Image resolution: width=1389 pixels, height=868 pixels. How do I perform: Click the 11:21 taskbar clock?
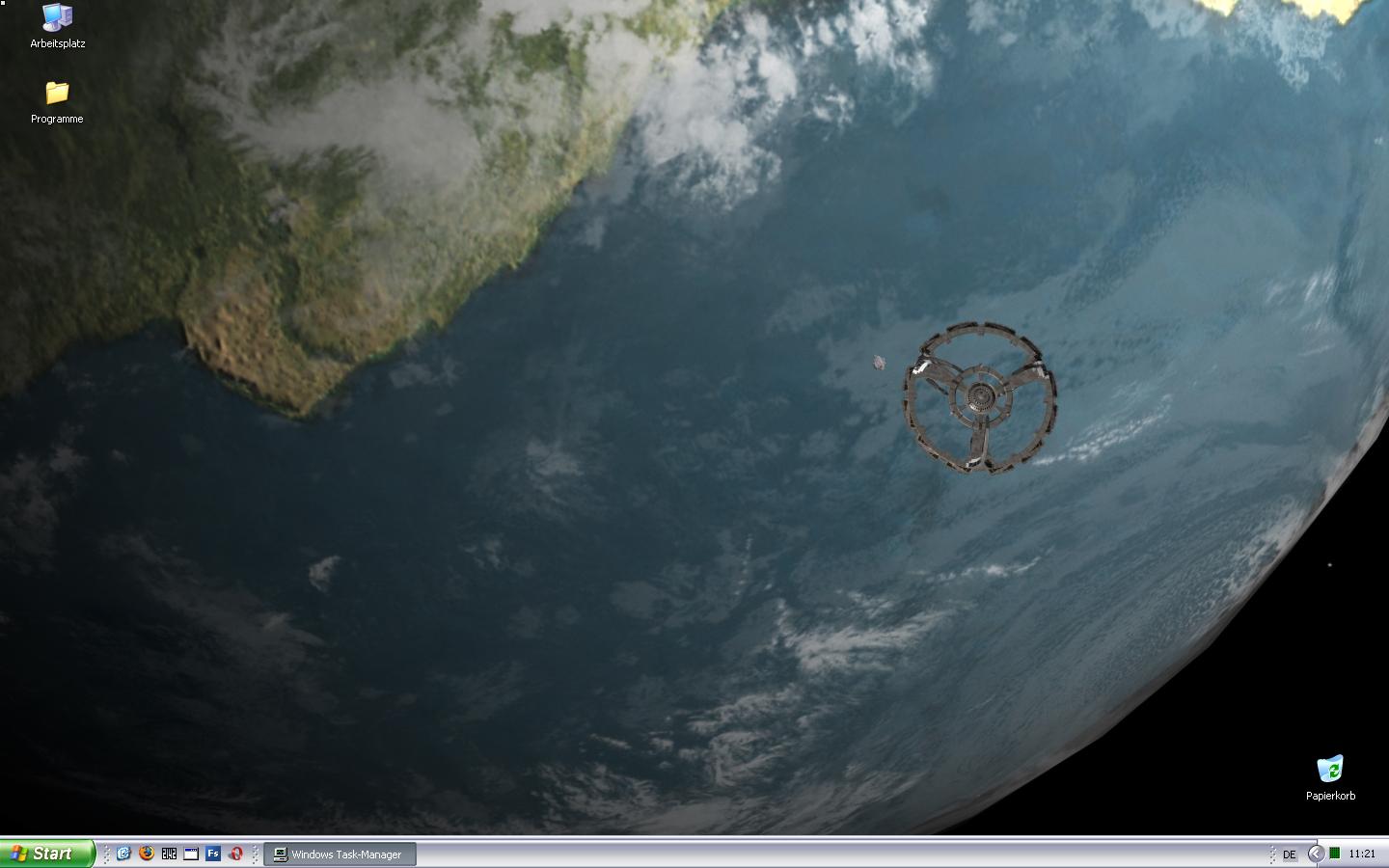click(1362, 854)
